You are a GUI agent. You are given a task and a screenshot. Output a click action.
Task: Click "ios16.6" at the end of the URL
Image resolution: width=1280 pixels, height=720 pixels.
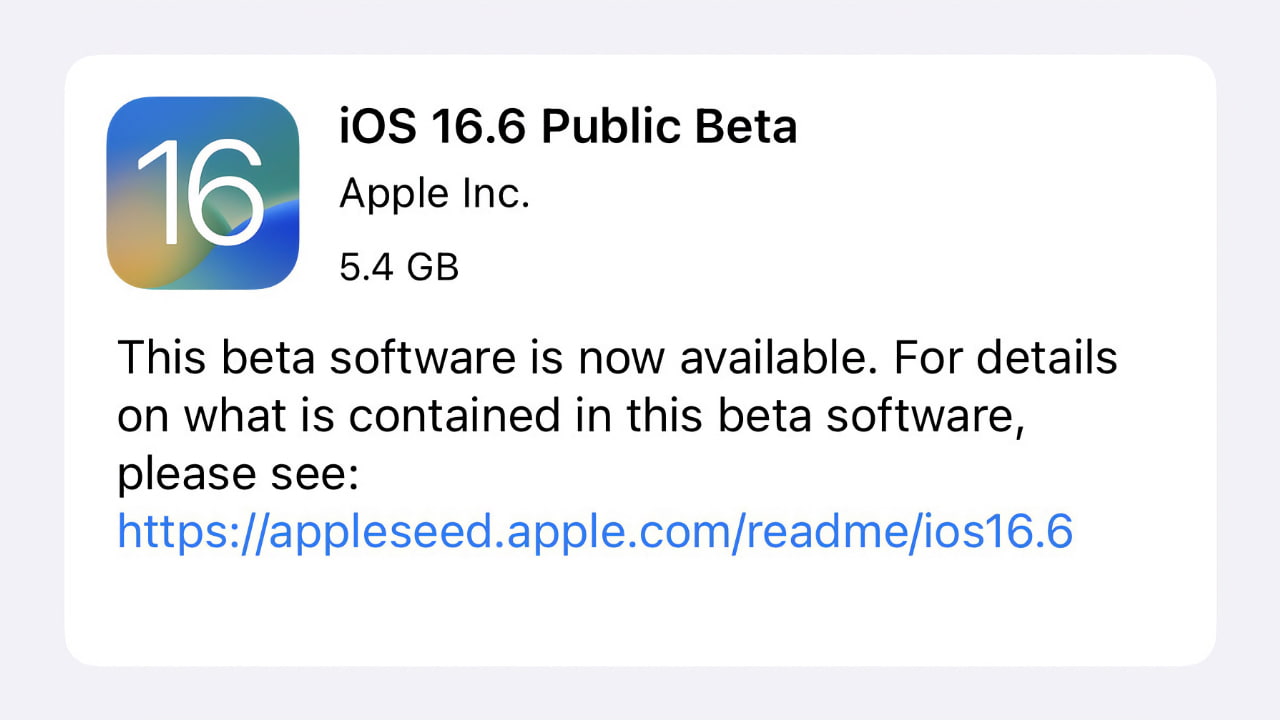point(1011,531)
